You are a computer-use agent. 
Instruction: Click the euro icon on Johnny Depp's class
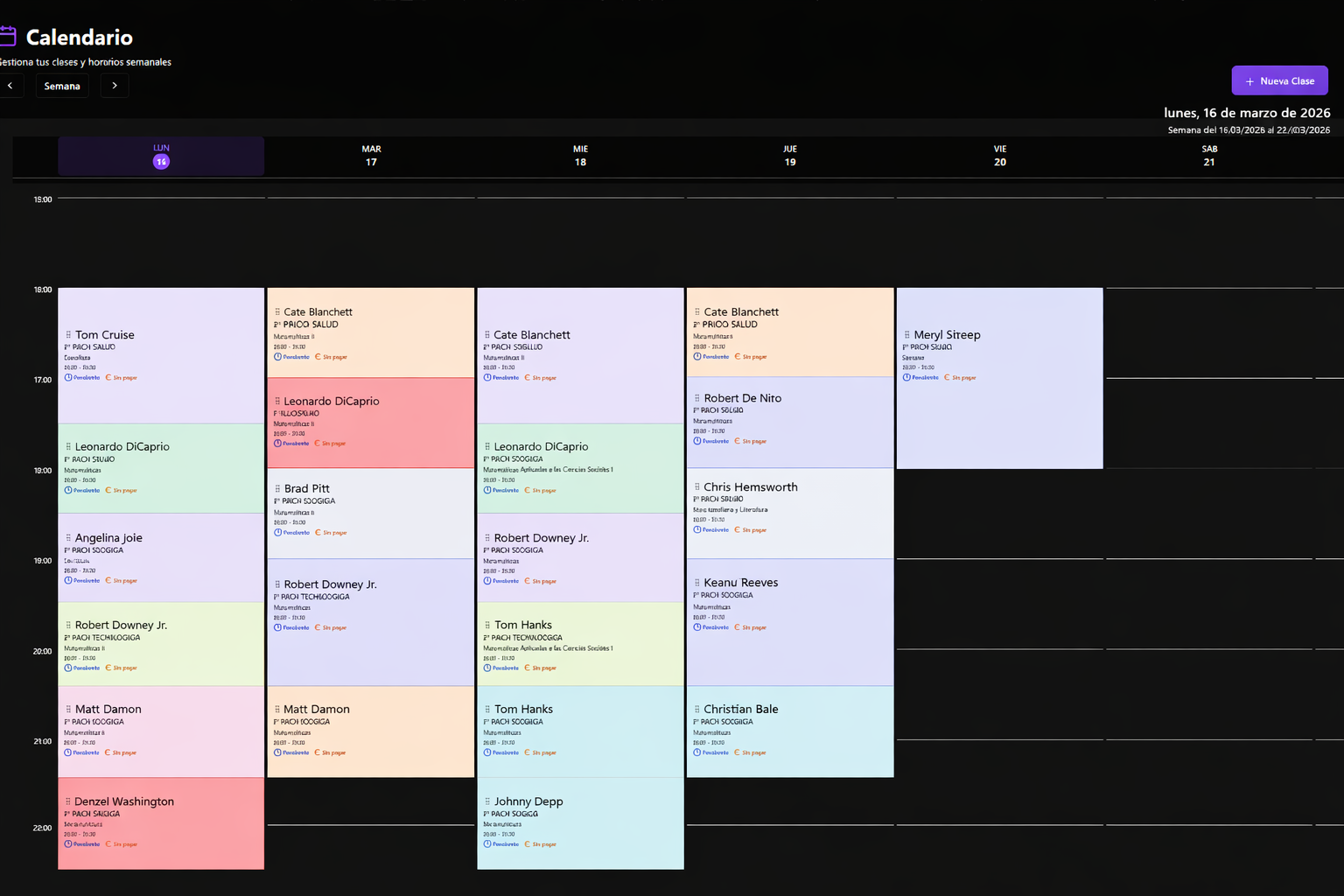[x=526, y=844]
